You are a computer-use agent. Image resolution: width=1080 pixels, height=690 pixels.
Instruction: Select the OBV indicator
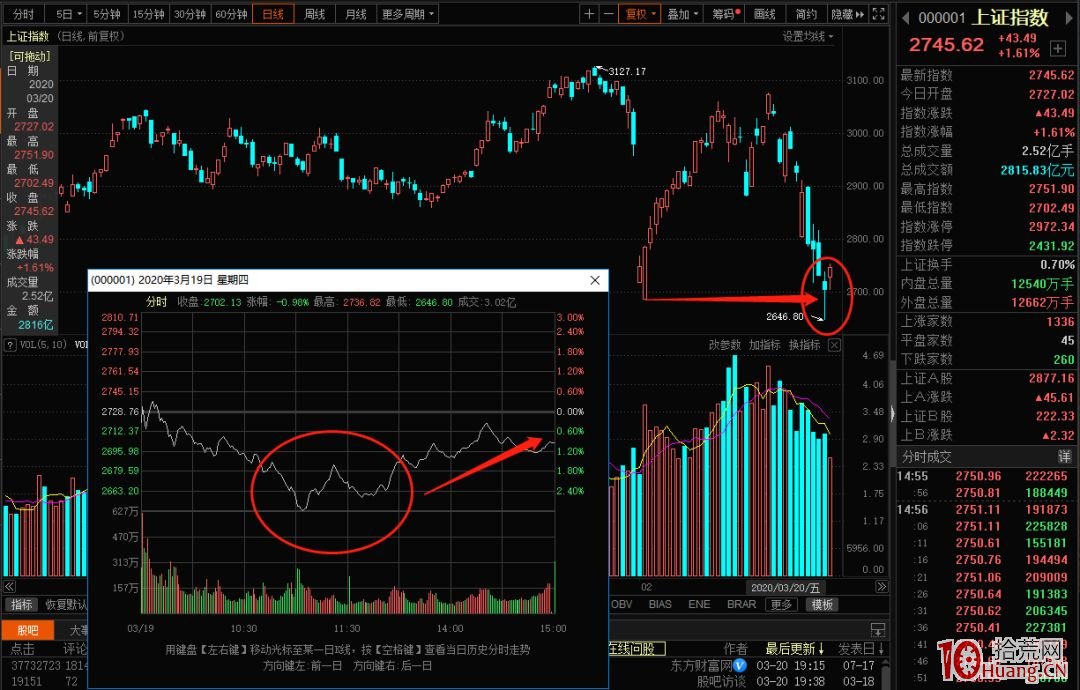pos(621,605)
